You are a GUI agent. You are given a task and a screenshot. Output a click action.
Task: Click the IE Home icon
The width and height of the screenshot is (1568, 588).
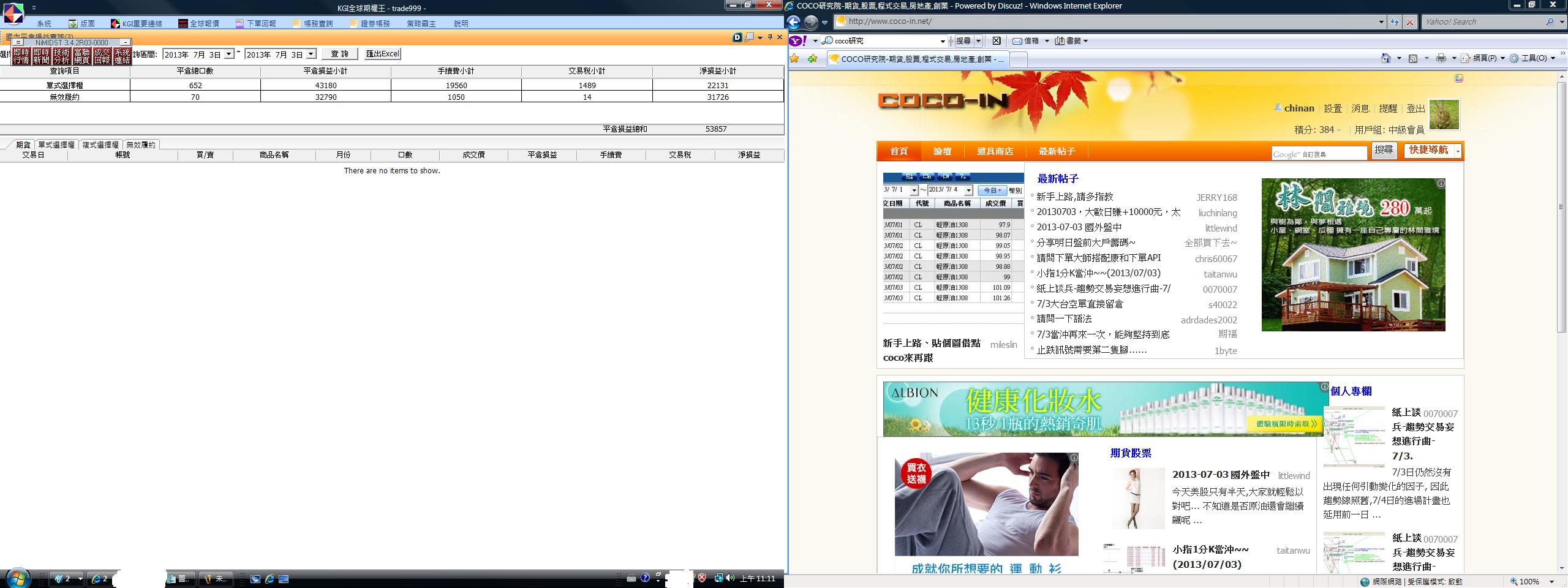pyautogui.click(x=1386, y=58)
